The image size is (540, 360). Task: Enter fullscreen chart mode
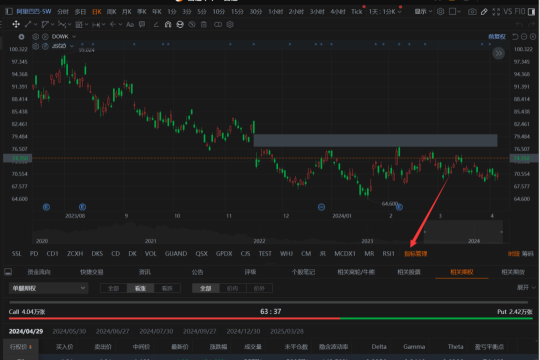[x=496, y=12]
